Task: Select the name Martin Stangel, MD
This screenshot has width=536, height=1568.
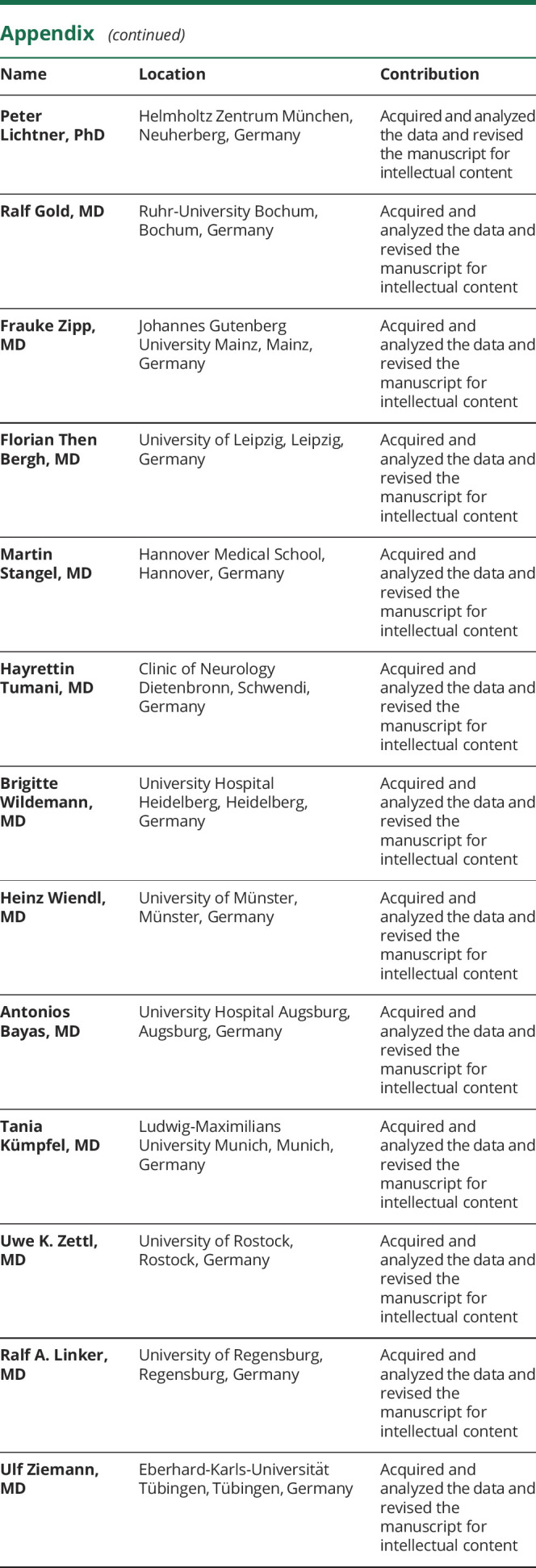Action: tap(46, 564)
